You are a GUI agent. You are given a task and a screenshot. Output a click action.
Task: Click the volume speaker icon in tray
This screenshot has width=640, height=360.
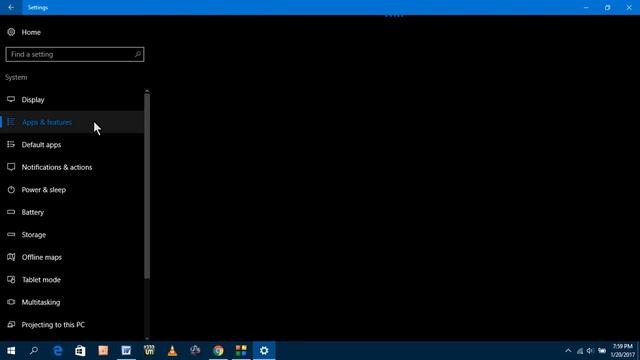590,351
